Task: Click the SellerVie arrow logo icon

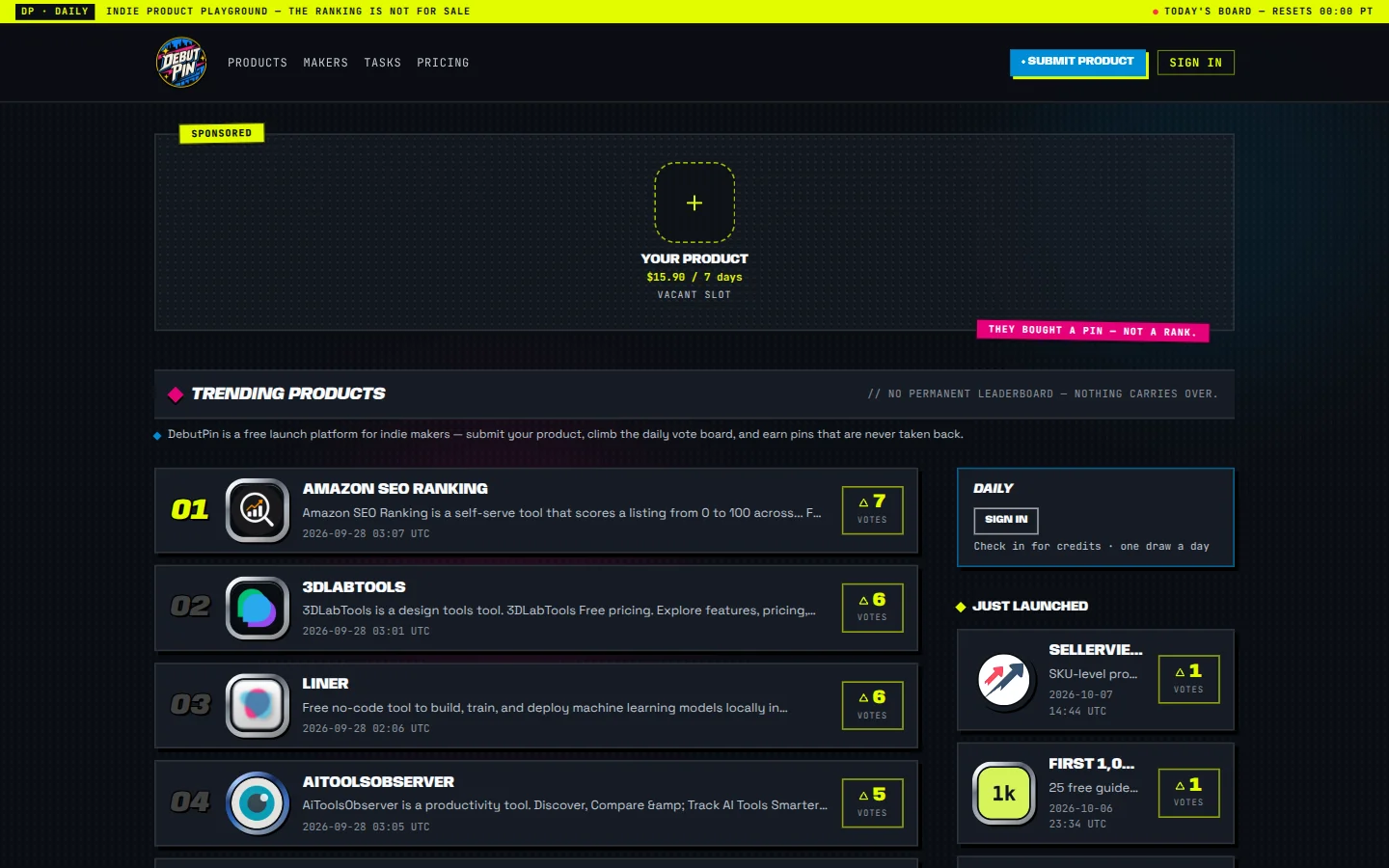Action: pyautogui.click(x=1004, y=680)
